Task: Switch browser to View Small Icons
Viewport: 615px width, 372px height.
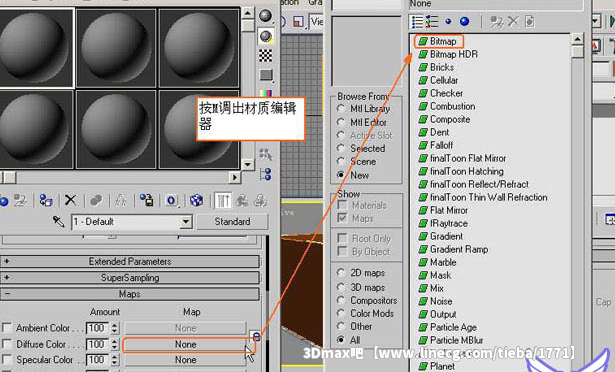Action: [448, 22]
